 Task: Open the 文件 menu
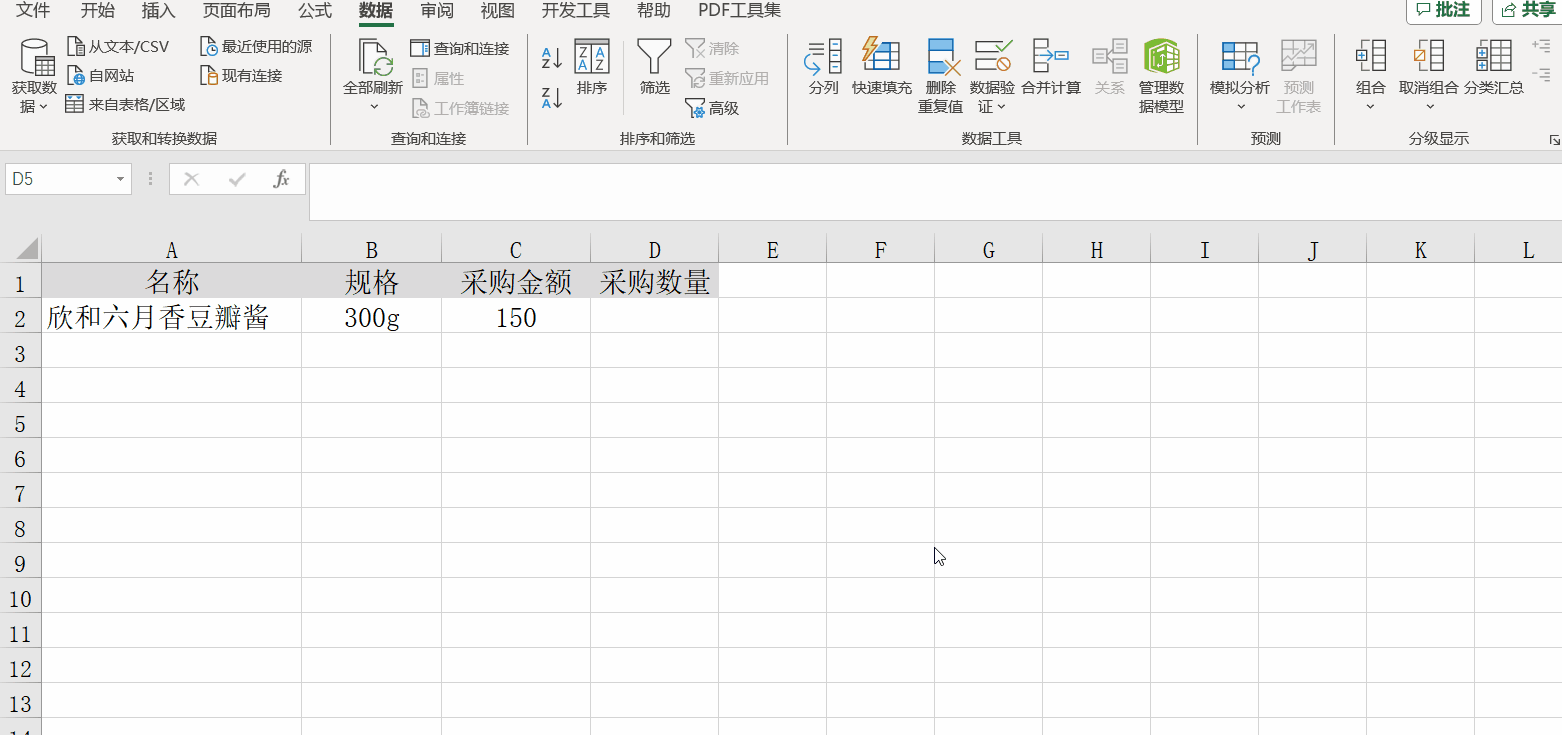pos(31,11)
